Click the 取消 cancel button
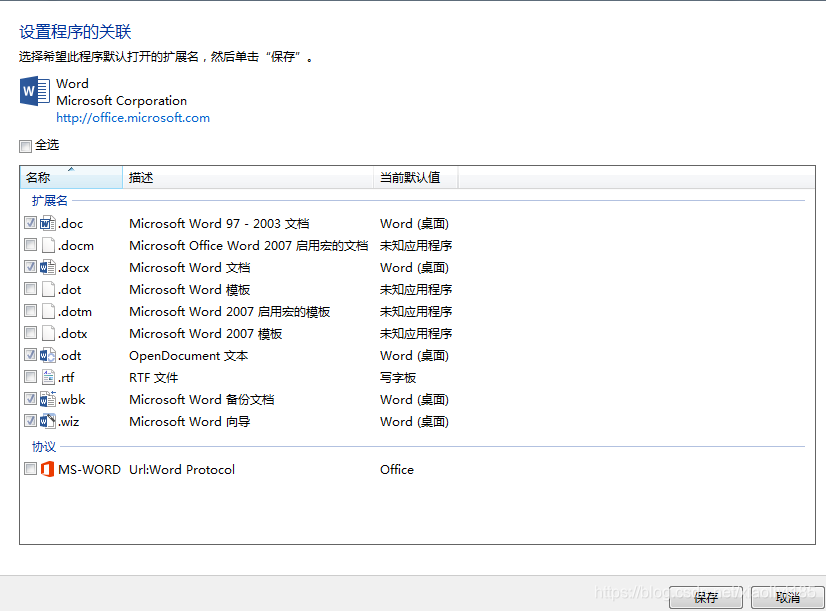 788,597
